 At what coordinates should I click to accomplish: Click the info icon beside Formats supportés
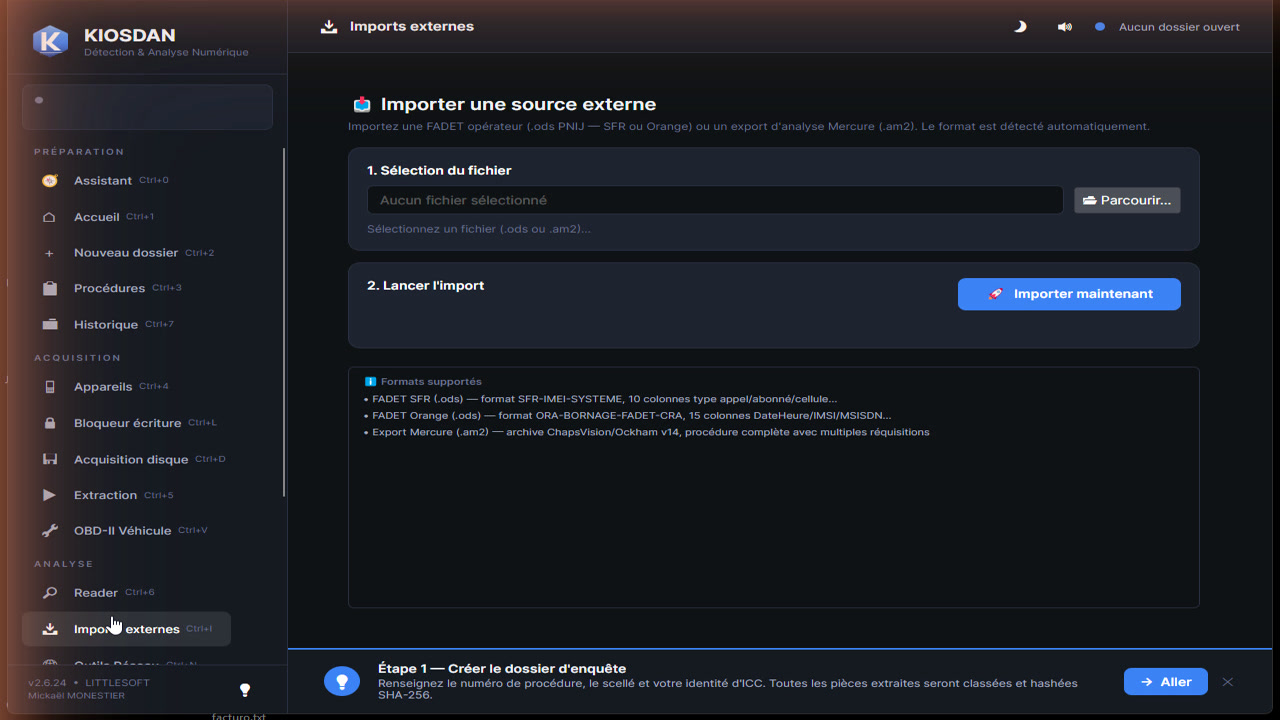click(370, 382)
